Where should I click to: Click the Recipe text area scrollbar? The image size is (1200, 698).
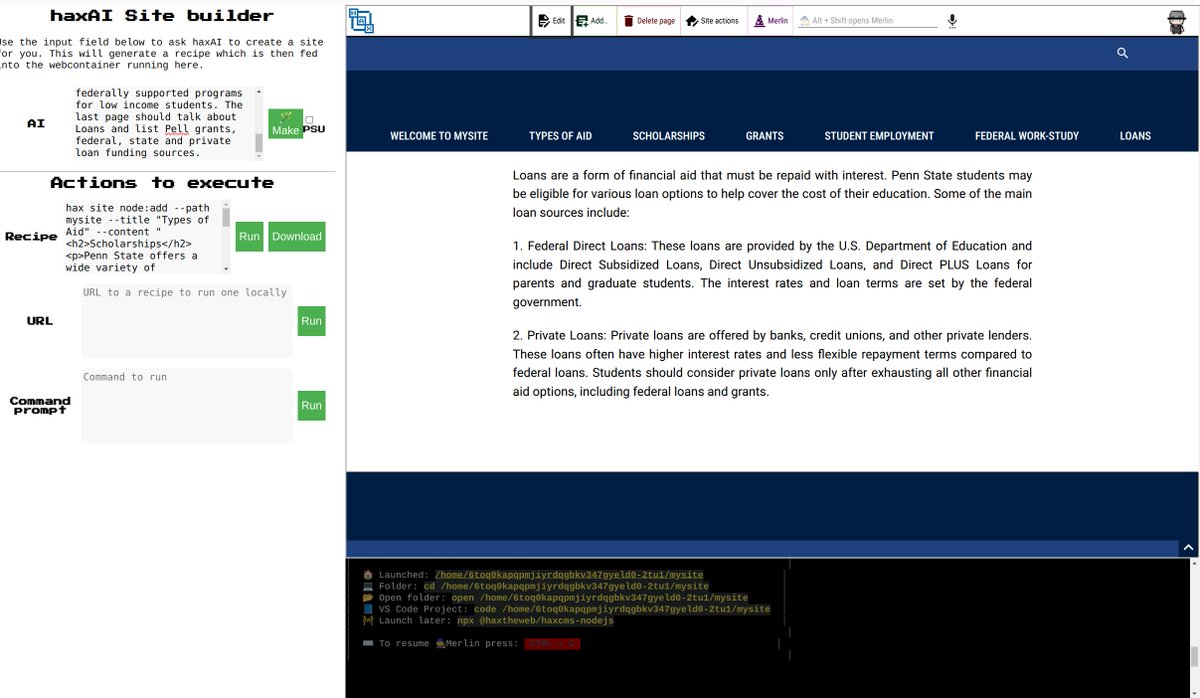pos(227,237)
